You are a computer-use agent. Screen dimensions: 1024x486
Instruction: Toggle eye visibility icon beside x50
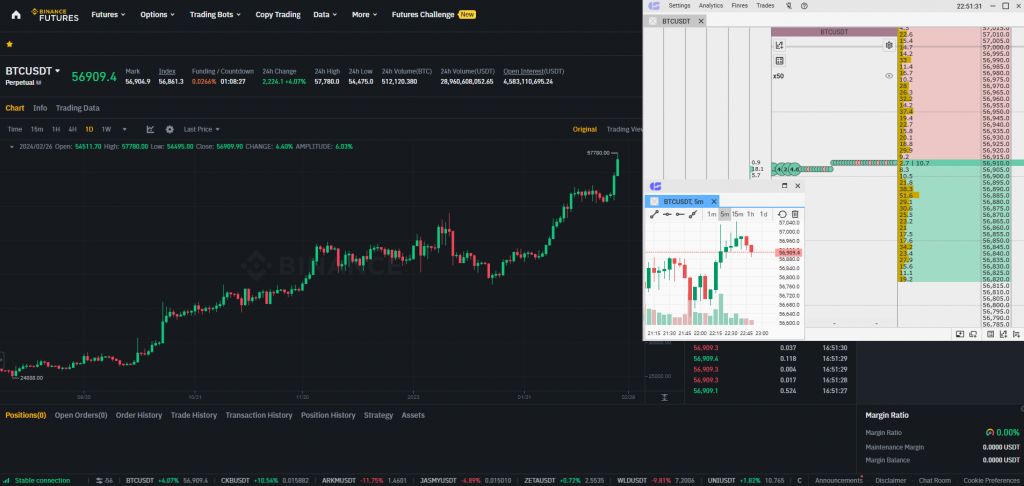tap(889, 76)
